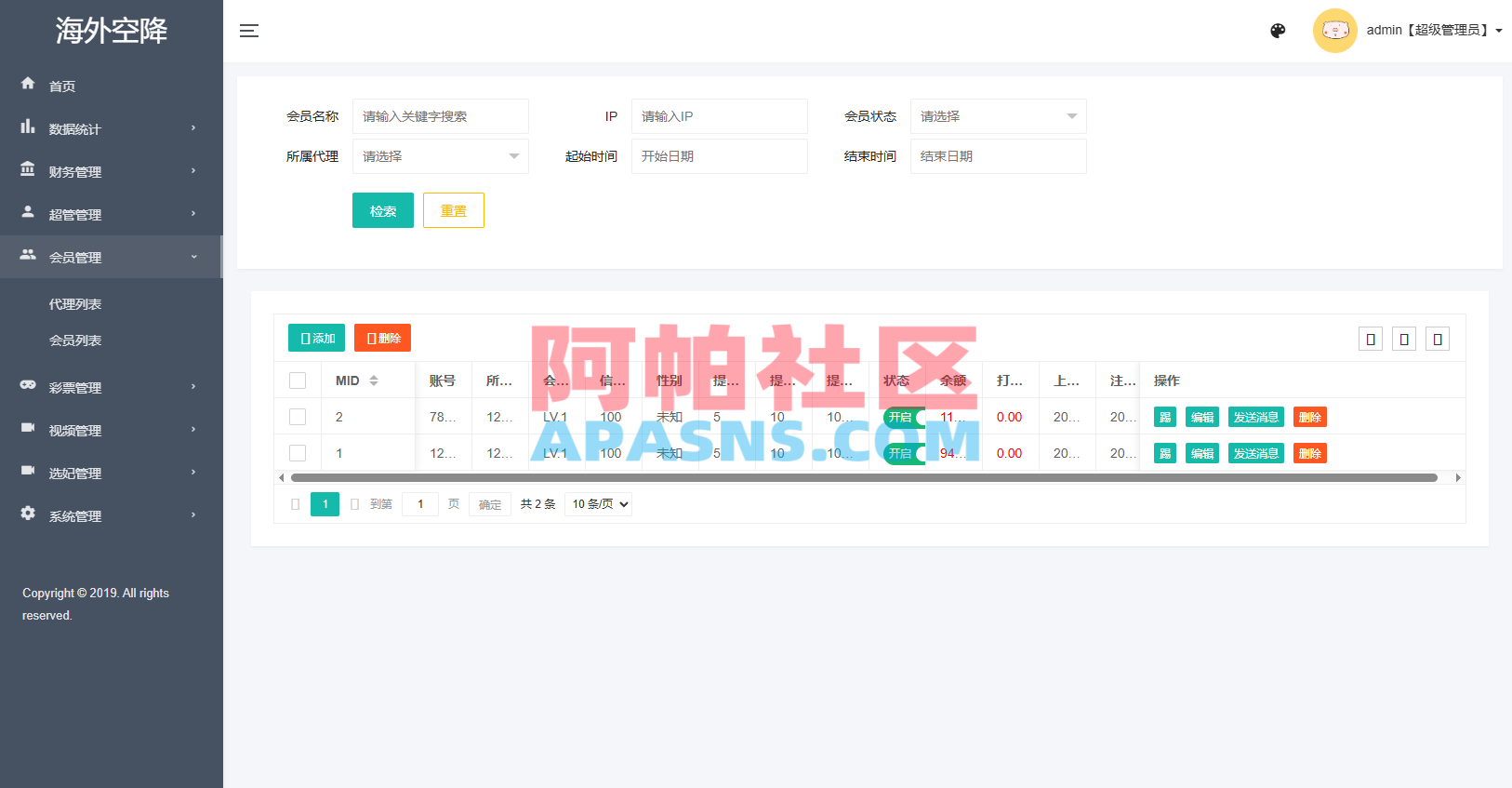Image resolution: width=1512 pixels, height=788 pixels.
Task: Click the 数据统计 bar chart icon
Action: (28, 127)
